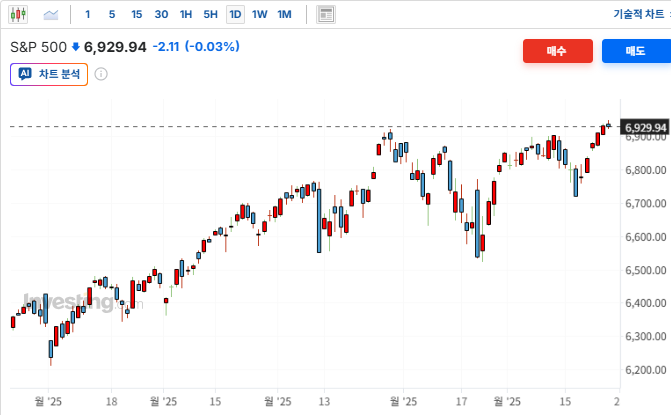The width and height of the screenshot is (671, 415).
Task: Switch to the area chart type icon
Action: click(x=51, y=15)
